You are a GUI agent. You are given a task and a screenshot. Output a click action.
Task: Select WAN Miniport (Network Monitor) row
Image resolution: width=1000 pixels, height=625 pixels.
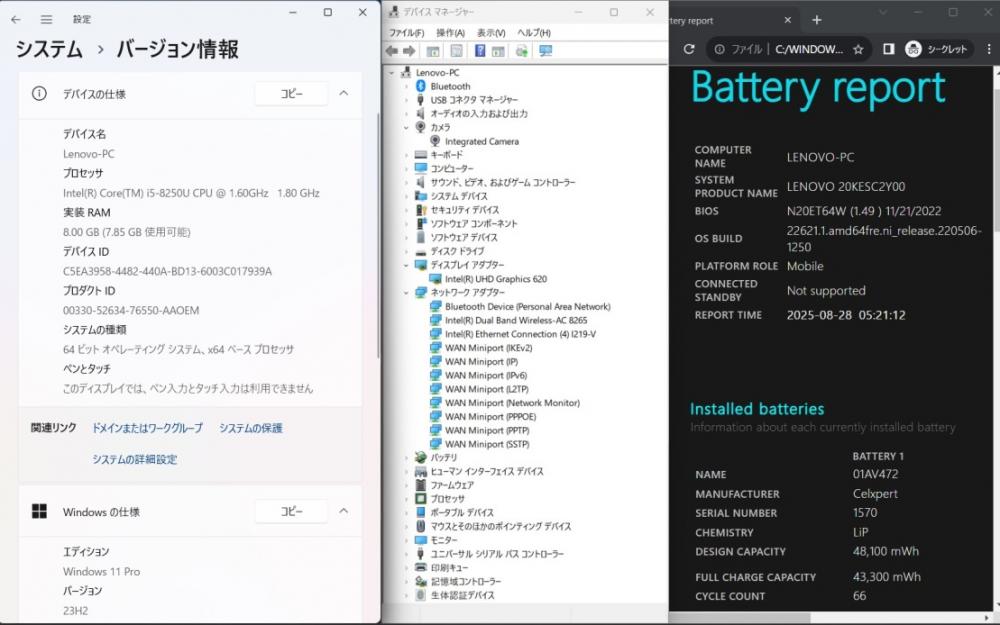pyautogui.click(x=512, y=402)
